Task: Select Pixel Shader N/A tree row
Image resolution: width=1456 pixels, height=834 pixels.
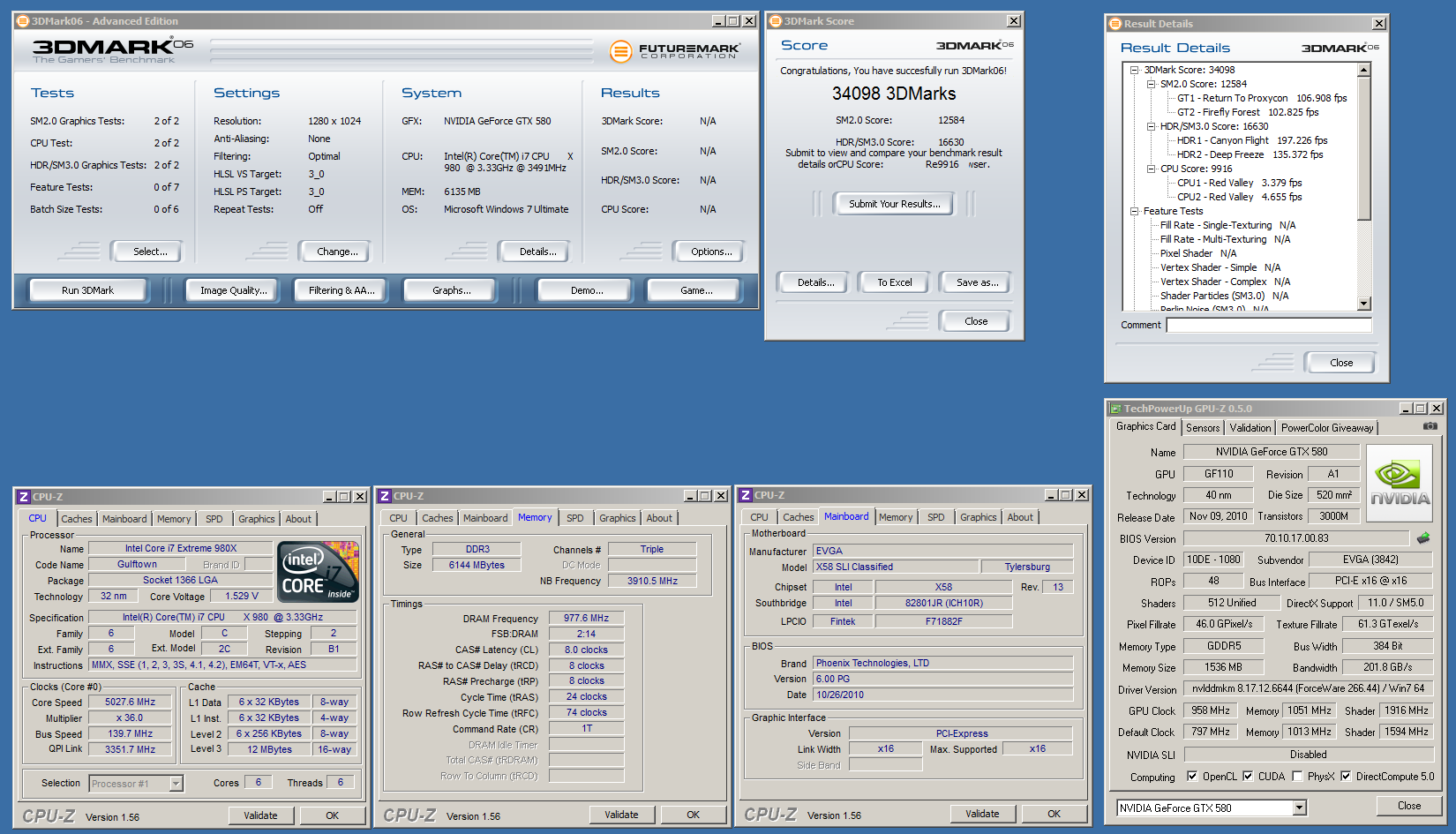Action: coord(1198,253)
